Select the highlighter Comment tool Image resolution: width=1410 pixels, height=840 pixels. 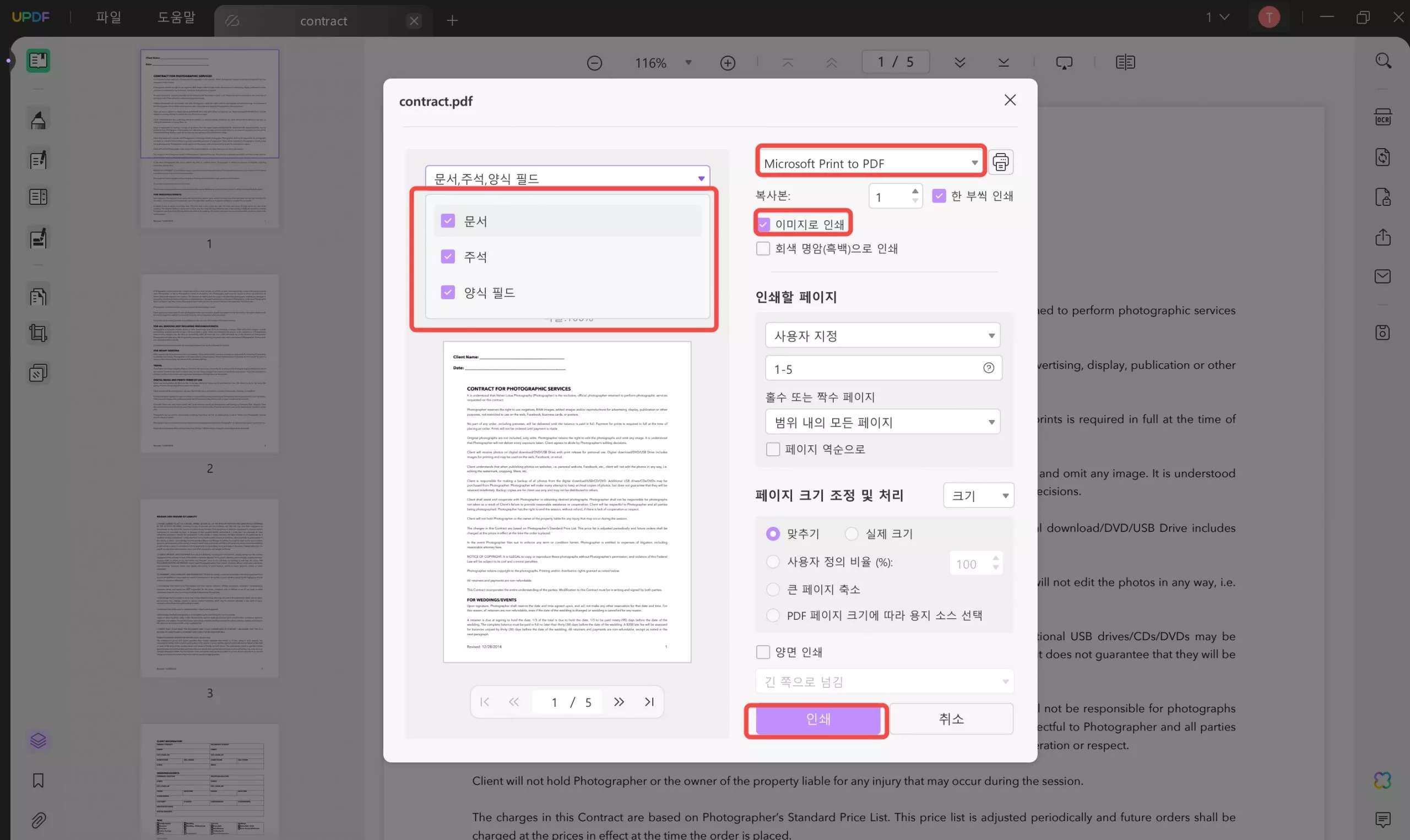click(x=38, y=120)
